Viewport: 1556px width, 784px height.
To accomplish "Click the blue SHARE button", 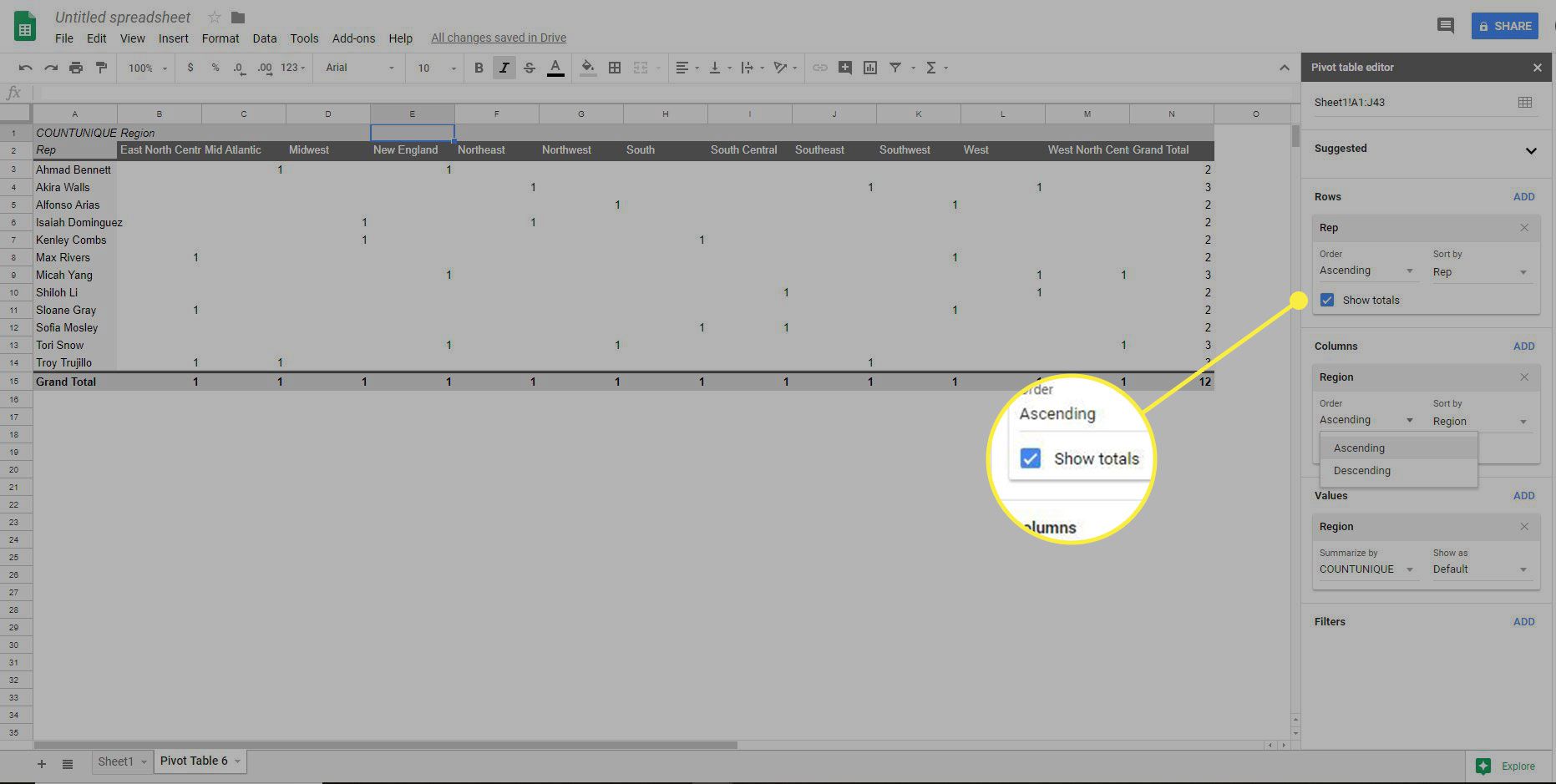I will click(1505, 26).
